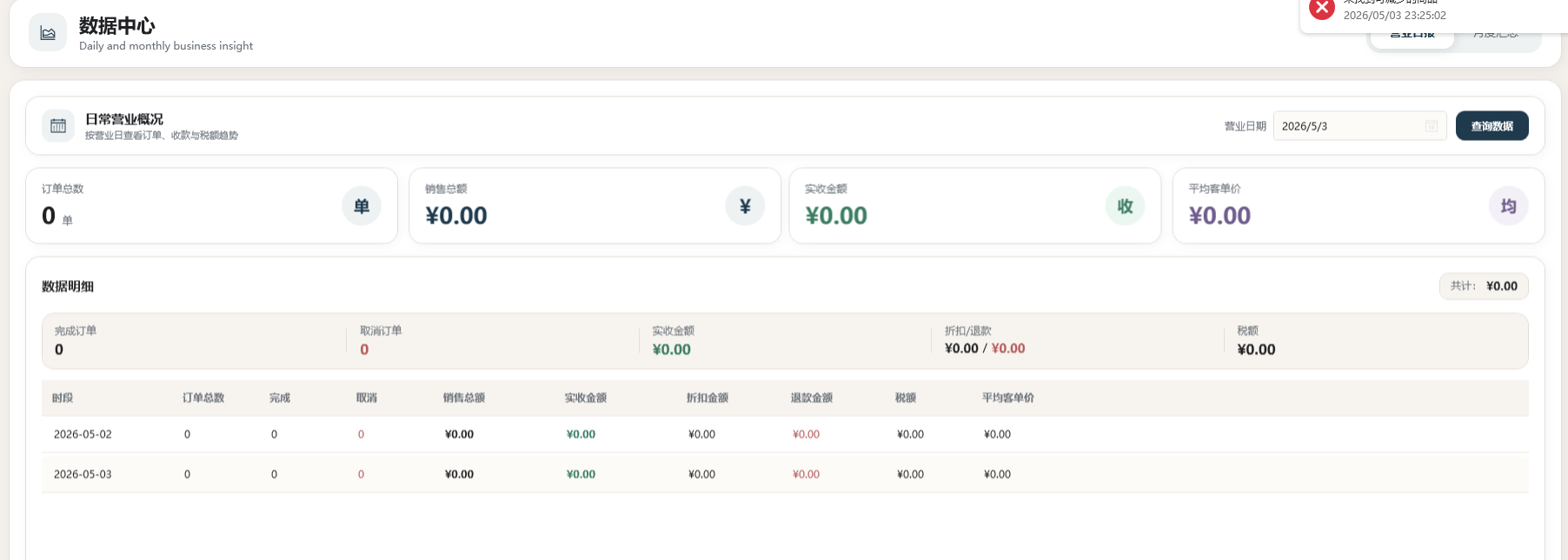Click the 订单总数 cell in 2026-05-03 row
Image resolution: width=1568 pixels, height=560 pixels.
(187, 475)
